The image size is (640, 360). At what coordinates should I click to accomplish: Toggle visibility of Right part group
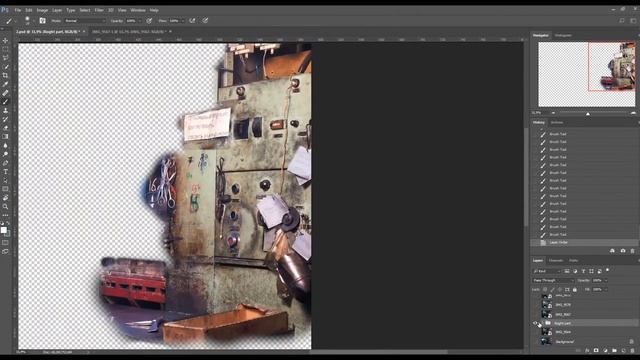click(x=536, y=323)
